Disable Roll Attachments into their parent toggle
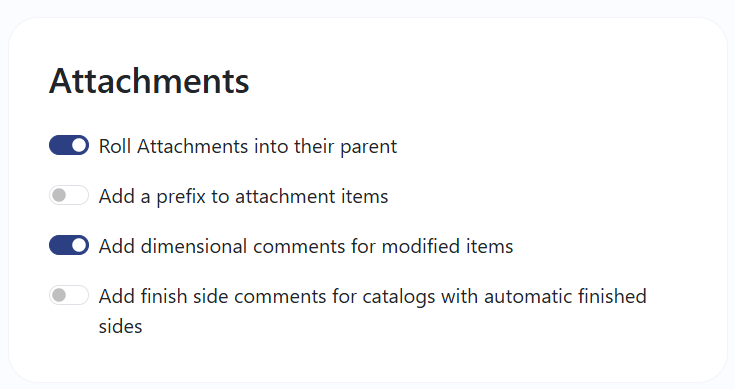The width and height of the screenshot is (735, 389). coord(69,145)
